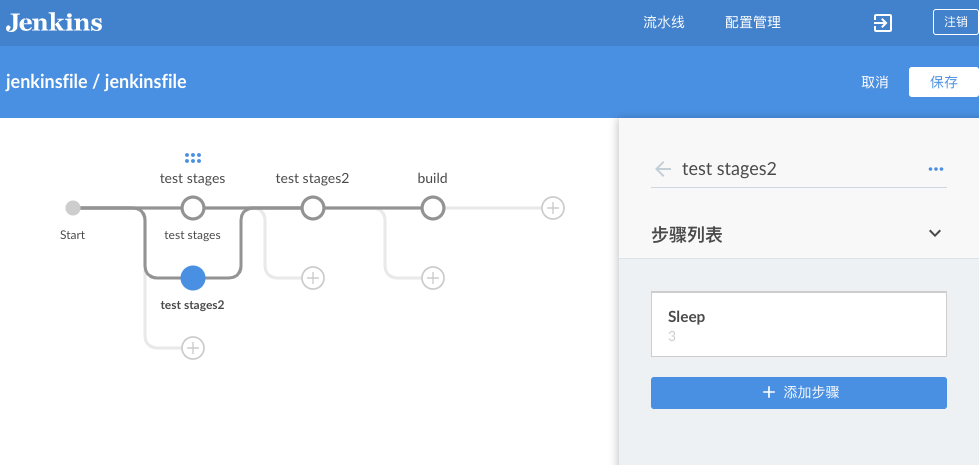Select the top test stages node circle
Screen dimensions: 979x465
click(x=193, y=208)
